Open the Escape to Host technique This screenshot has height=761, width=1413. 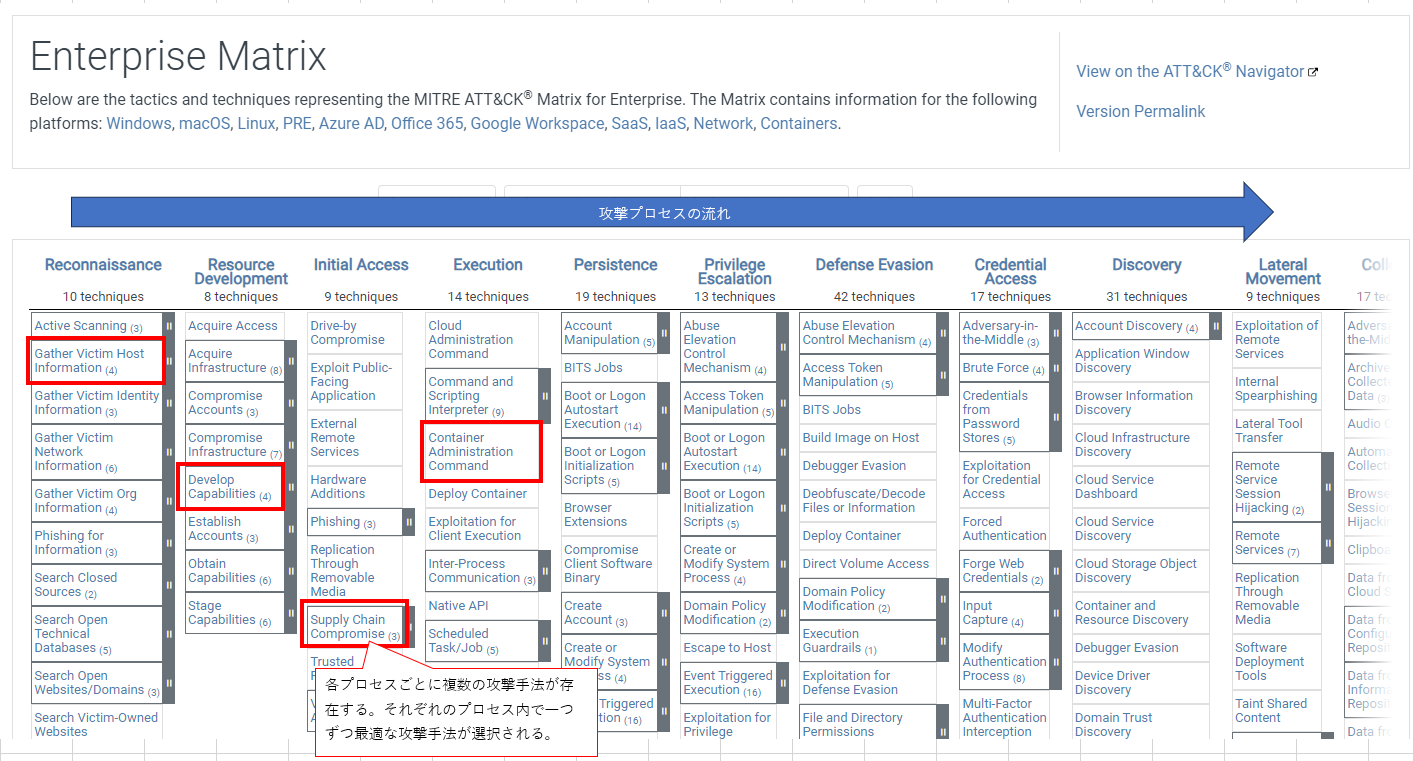727,648
